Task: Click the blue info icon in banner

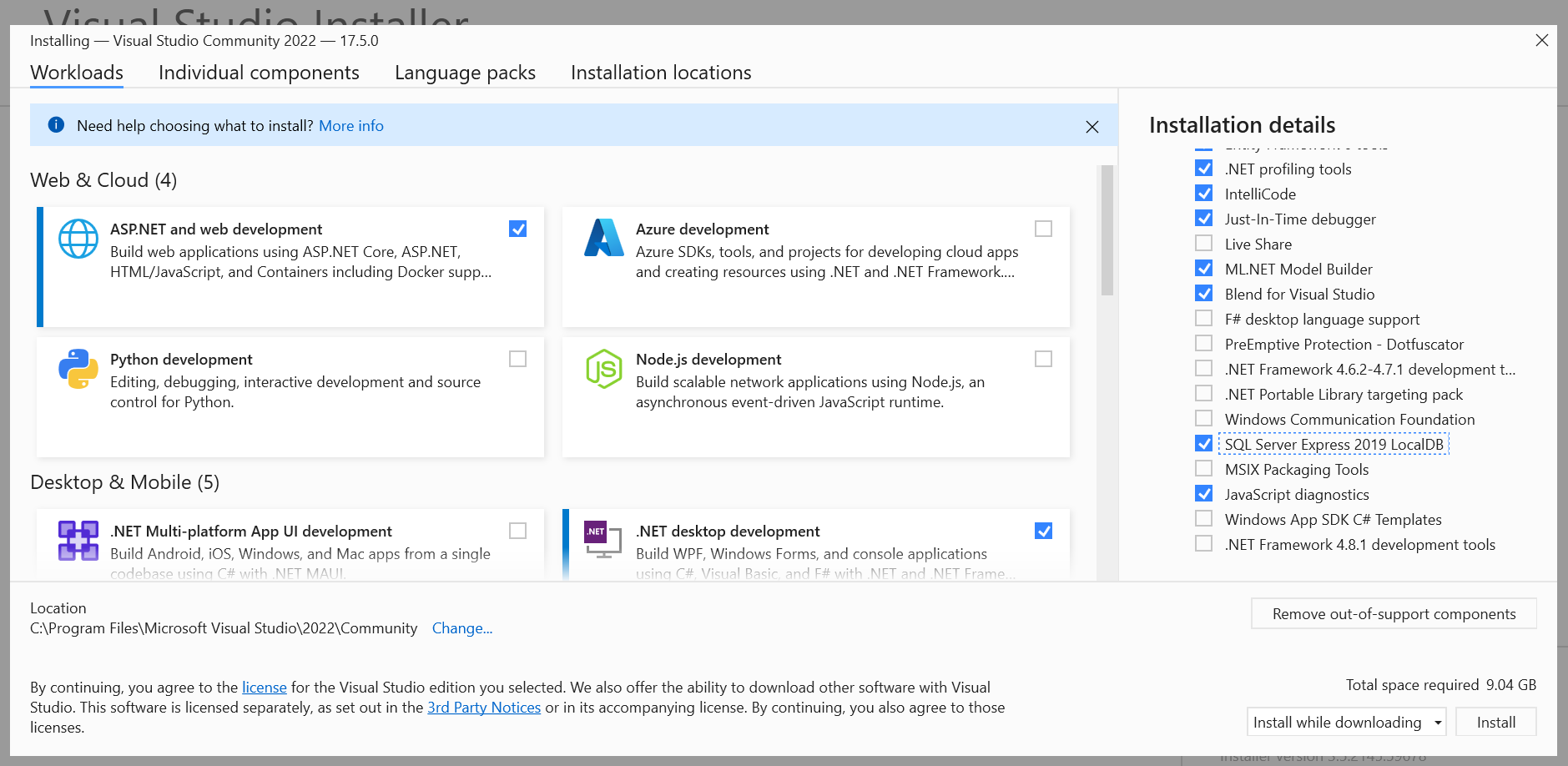Action: point(56,125)
